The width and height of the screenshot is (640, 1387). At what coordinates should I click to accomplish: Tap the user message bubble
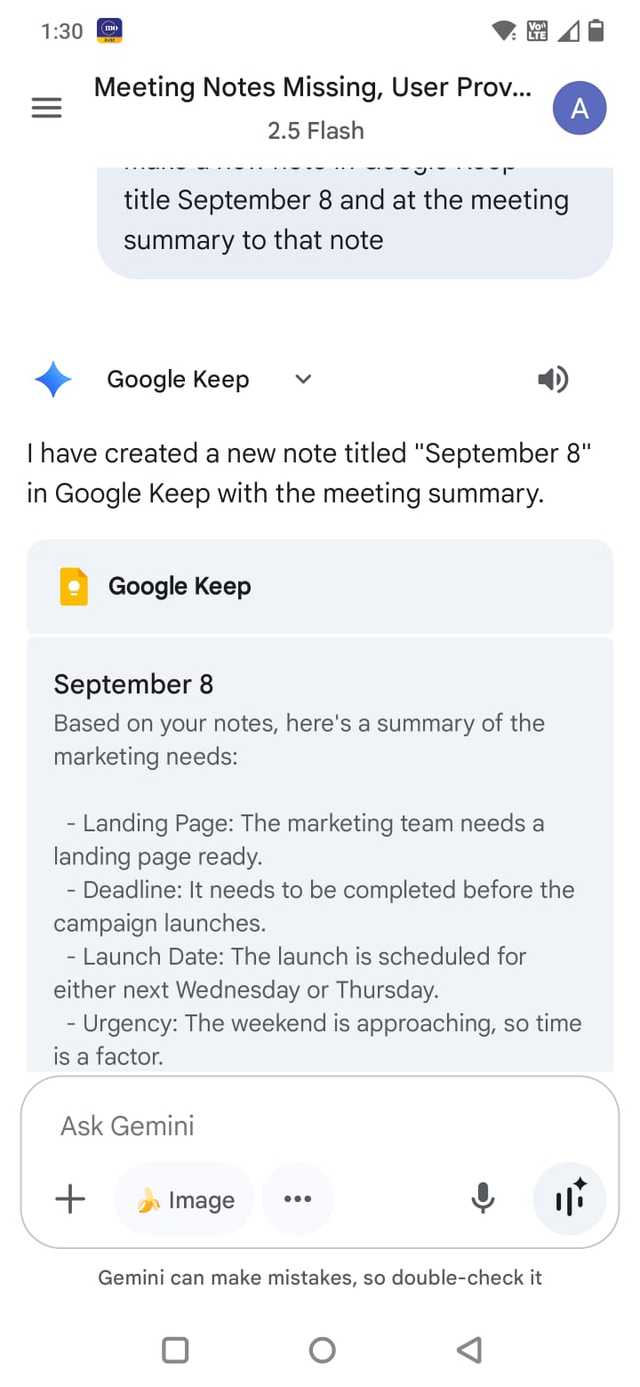click(x=354, y=222)
